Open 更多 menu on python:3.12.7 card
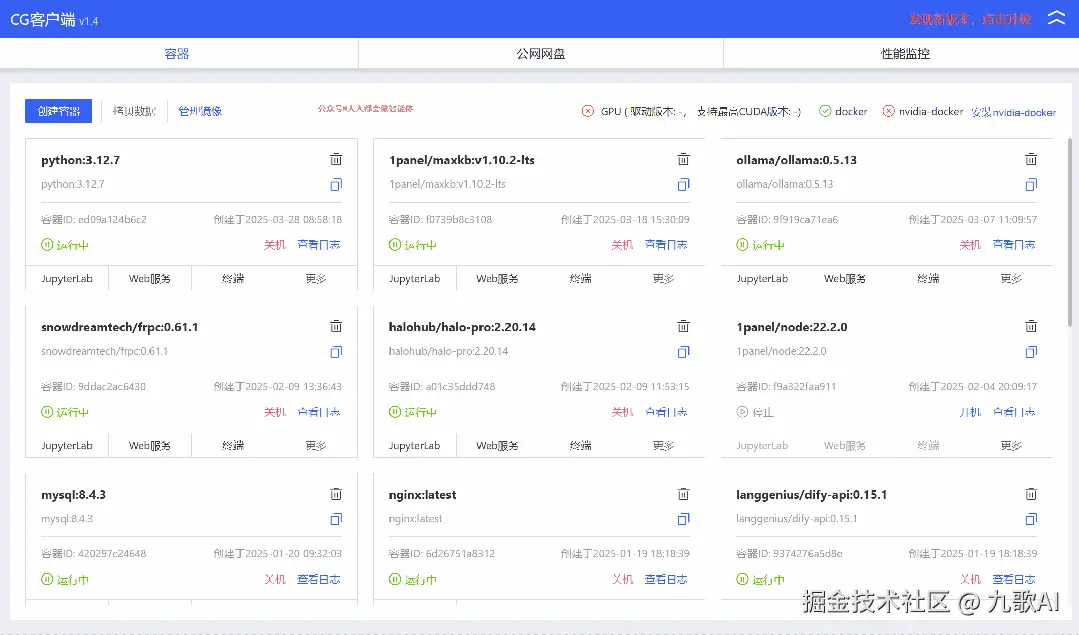Screen dimensions: 1079x635 [318, 278]
